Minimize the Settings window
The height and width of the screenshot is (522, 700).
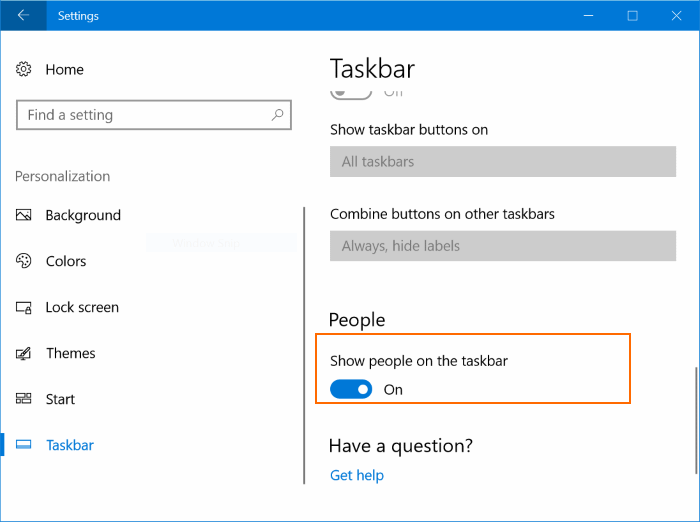coord(588,16)
